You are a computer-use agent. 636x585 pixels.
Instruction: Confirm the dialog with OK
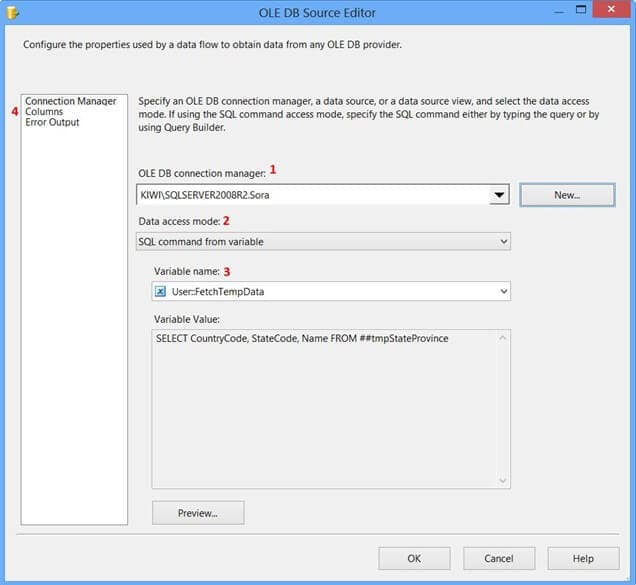tap(414, 558)
